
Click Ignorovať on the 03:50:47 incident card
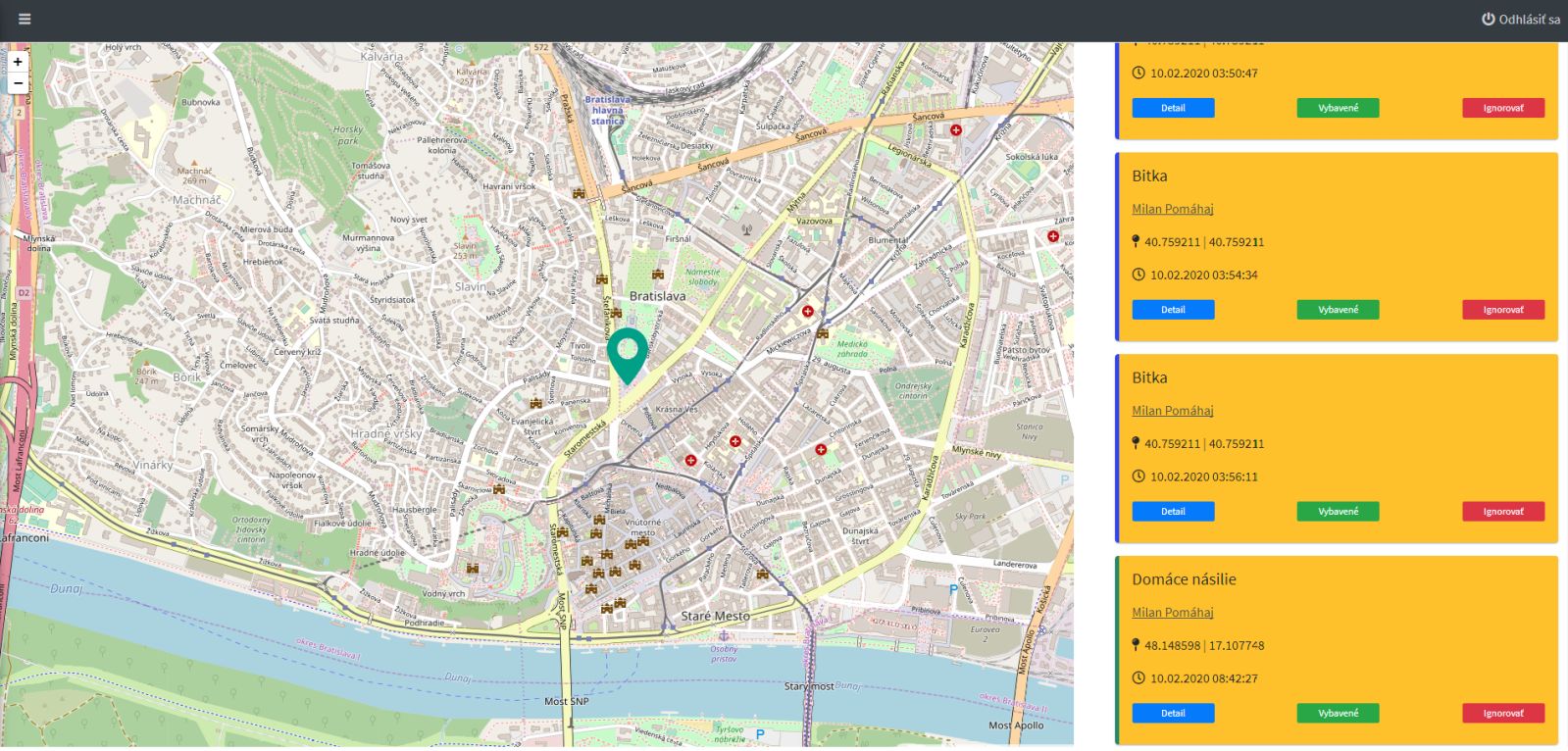[1503, 108]
